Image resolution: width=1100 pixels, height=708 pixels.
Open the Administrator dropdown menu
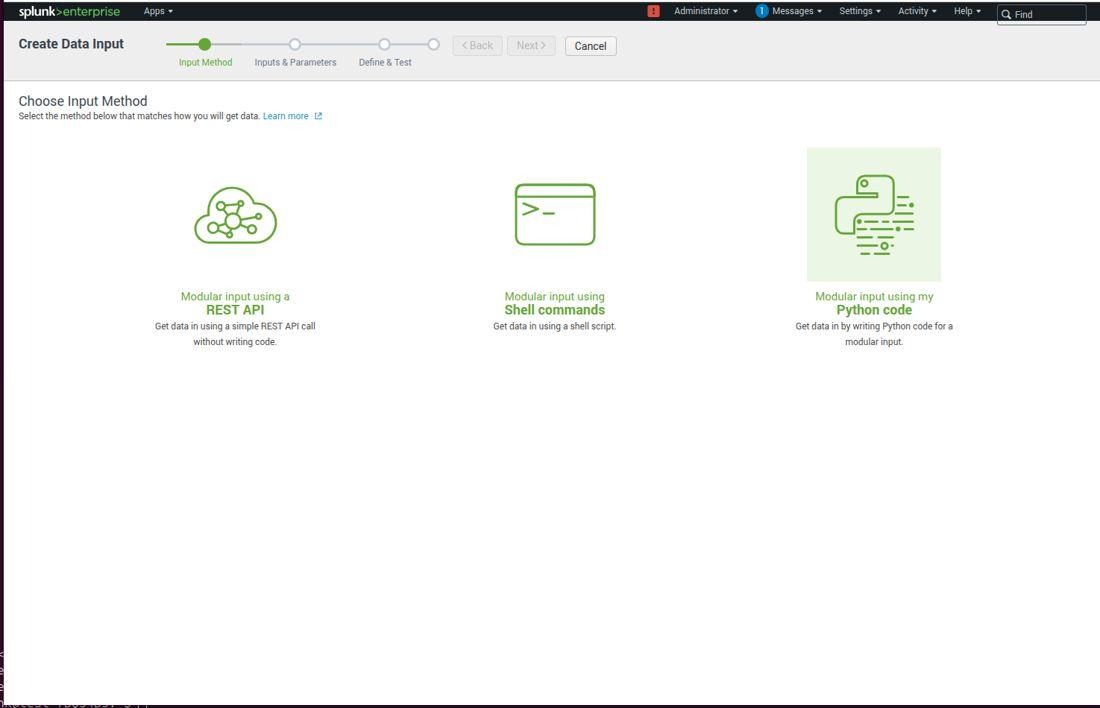click(706, 11)
